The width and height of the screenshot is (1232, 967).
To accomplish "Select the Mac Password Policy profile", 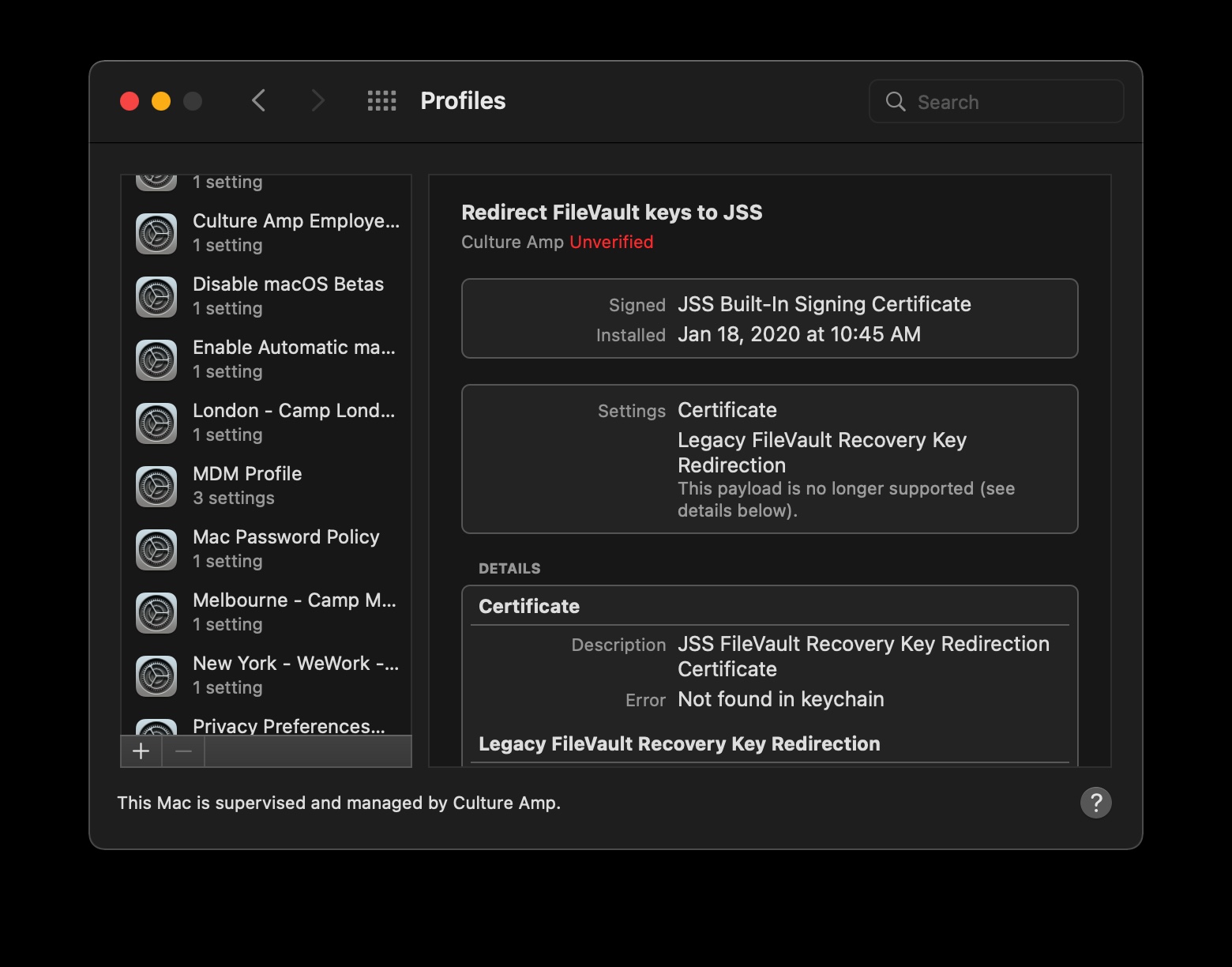I will coord(266,549).
